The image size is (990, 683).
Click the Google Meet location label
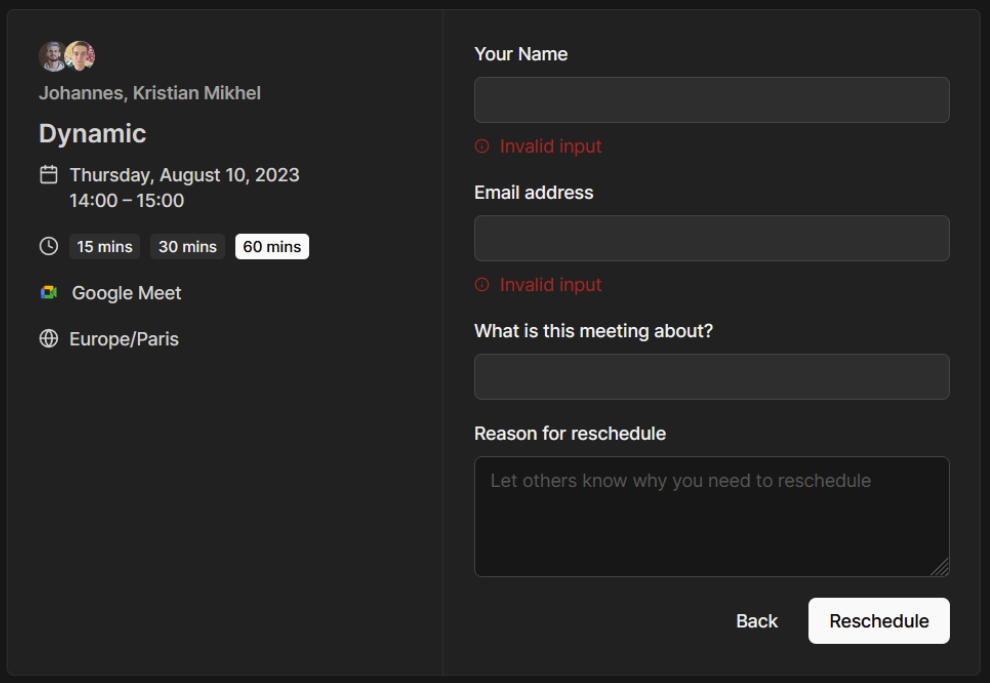click(x=126, y=293)
